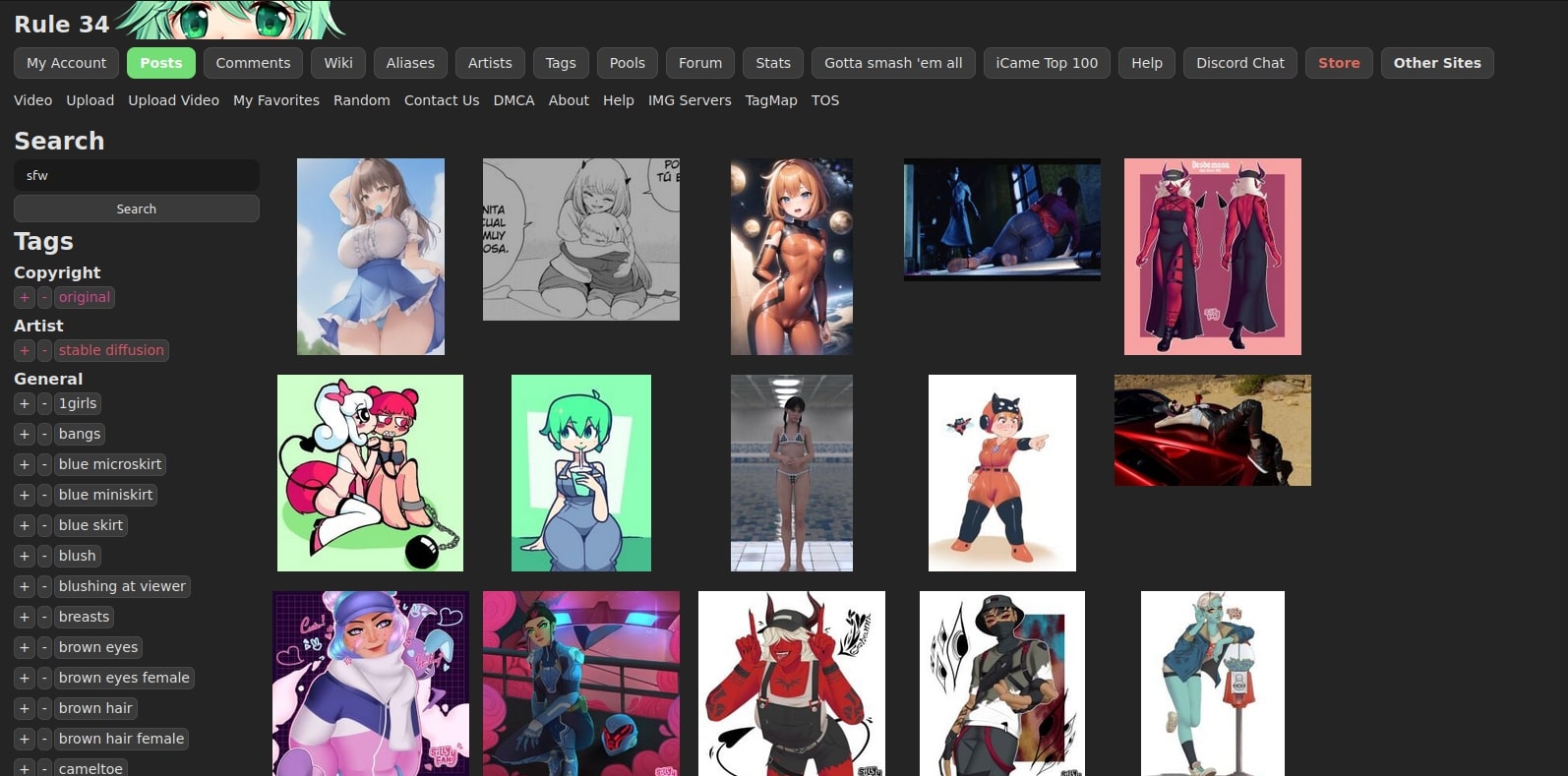Open the IMG Servers link
The width and height of the screenshot is (1568, 776).
[690, 100]
